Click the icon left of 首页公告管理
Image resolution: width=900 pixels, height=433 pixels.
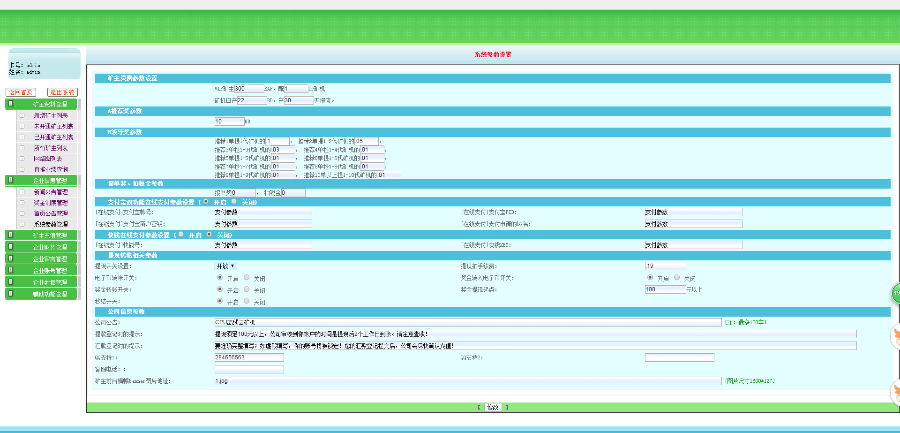(x=22, y=213)
